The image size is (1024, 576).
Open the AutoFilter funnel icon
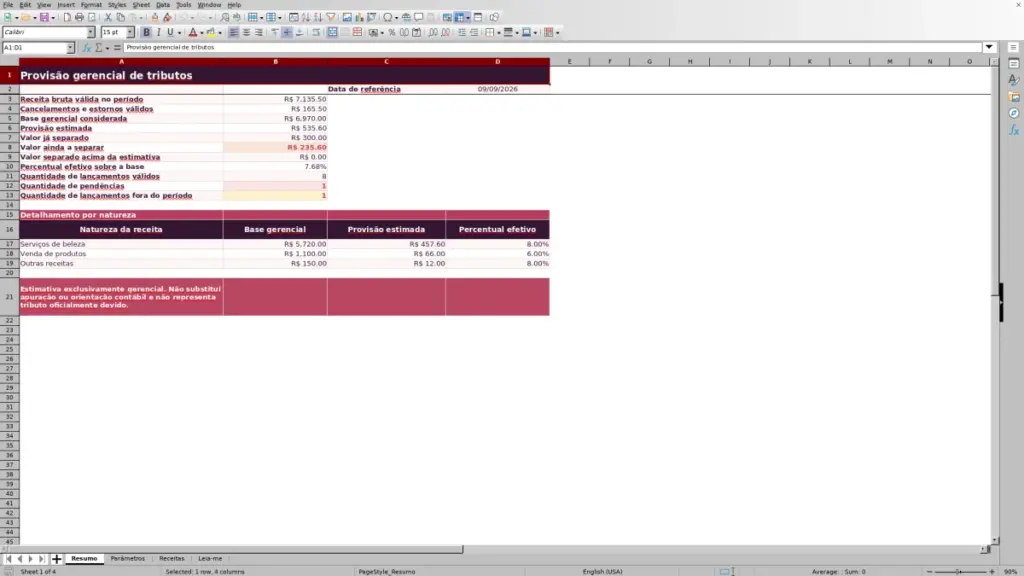point(330,18)
